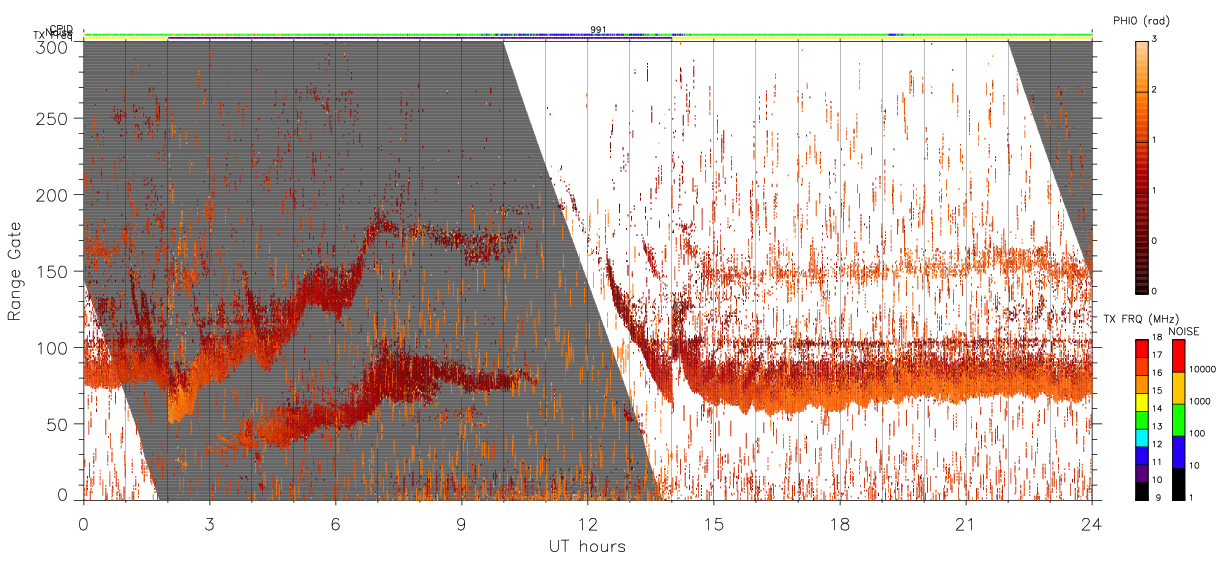Select red 17–18 MHz TX FRQ swatch
This screenshot has width=1228, height=567.
(x=1142, y=348)
